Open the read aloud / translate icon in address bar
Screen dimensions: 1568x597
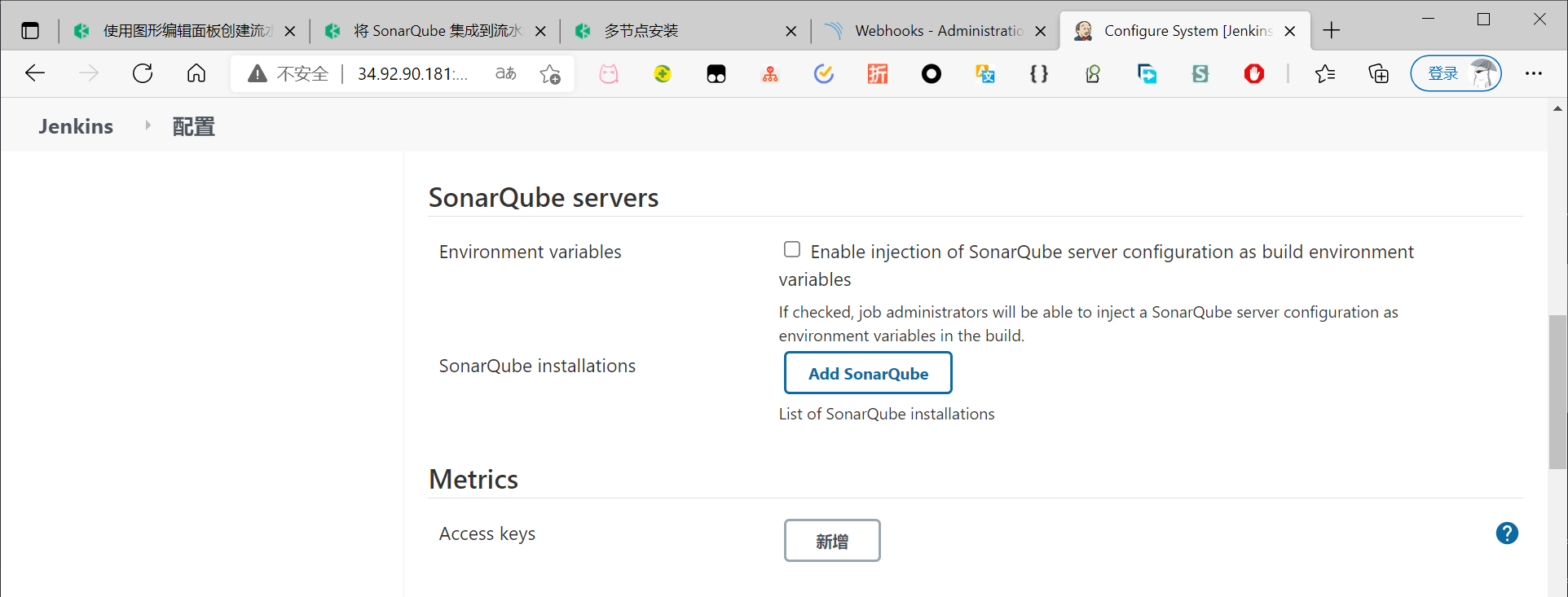coord(506,73)
